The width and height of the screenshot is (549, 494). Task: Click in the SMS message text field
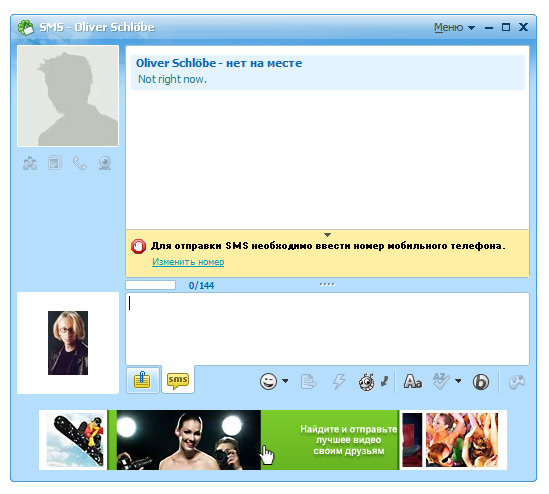click(x=327, y=329)
